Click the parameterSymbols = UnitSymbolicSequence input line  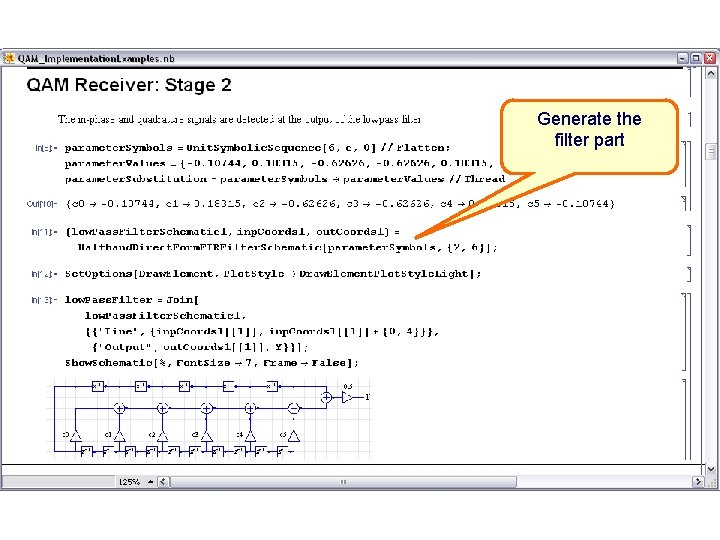(257, 148)
